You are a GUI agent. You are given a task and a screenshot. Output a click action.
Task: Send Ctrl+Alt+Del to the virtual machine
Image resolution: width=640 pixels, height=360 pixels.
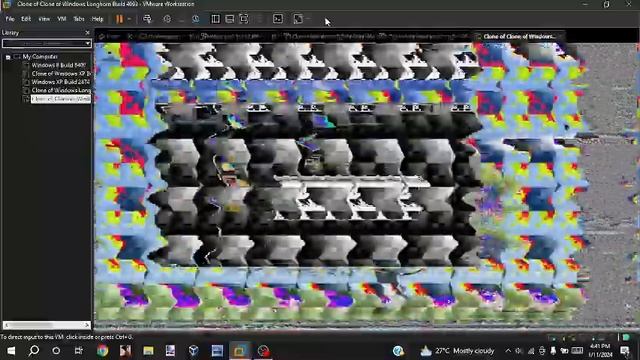147,19
